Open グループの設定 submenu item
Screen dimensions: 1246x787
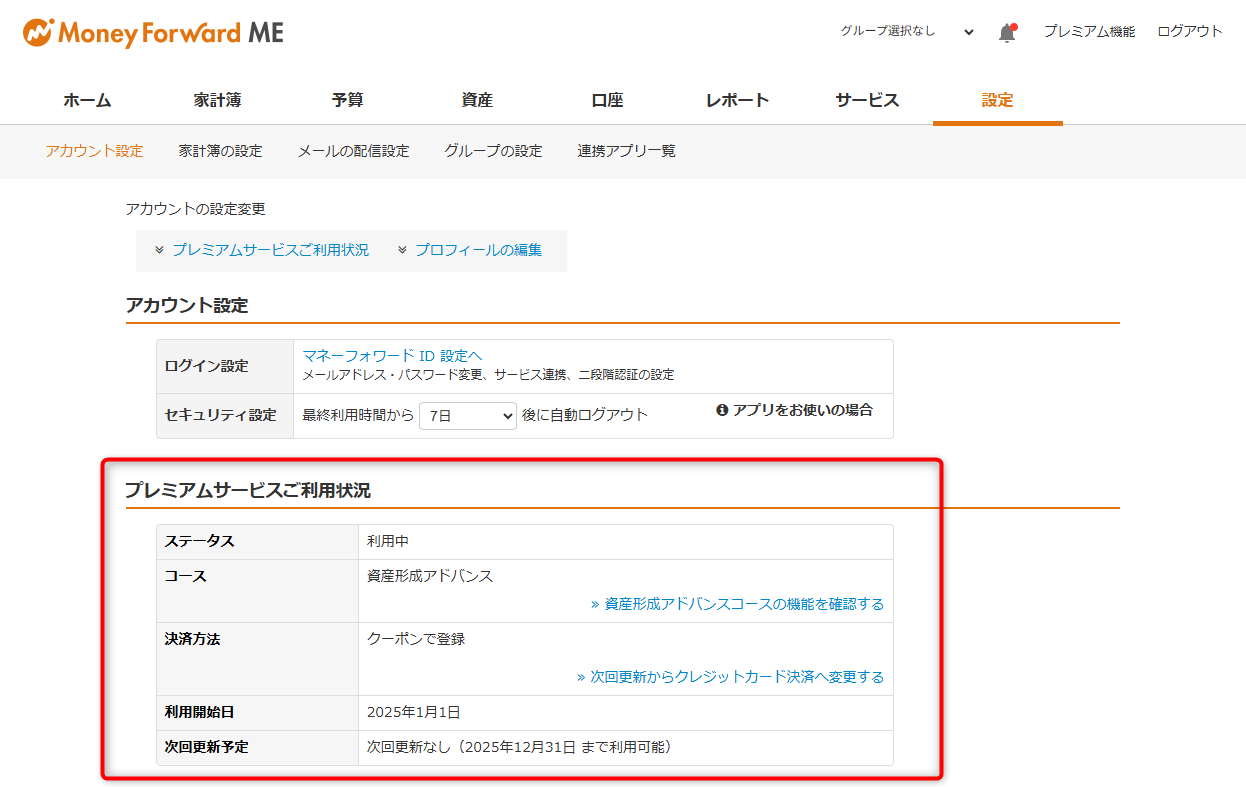click(493, 151)
